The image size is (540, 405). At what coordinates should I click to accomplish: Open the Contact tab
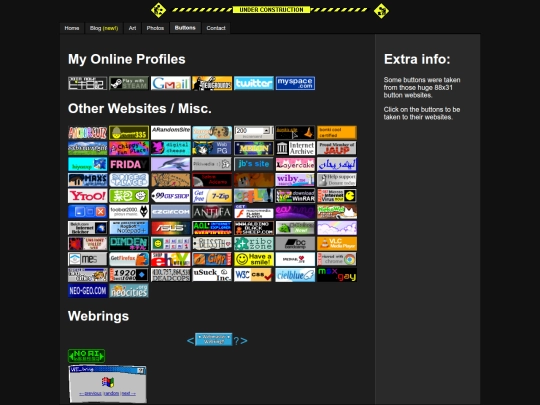216,28
